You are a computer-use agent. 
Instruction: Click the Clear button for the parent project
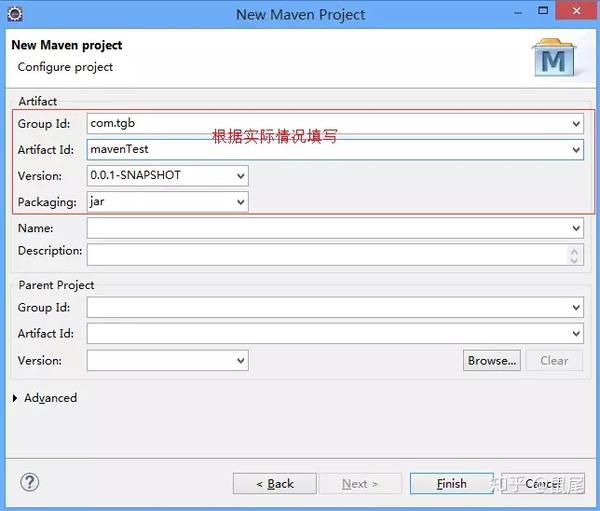pos(554,360)
